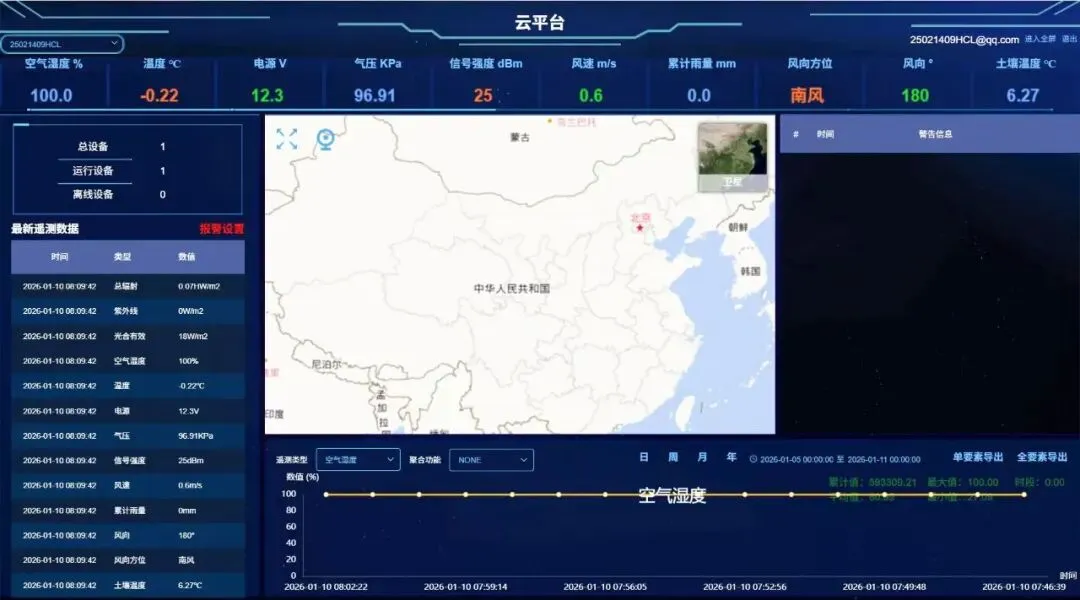Click the 电源 V value 12.3
Screen dimensions: 1080x600
click(267, 95)
